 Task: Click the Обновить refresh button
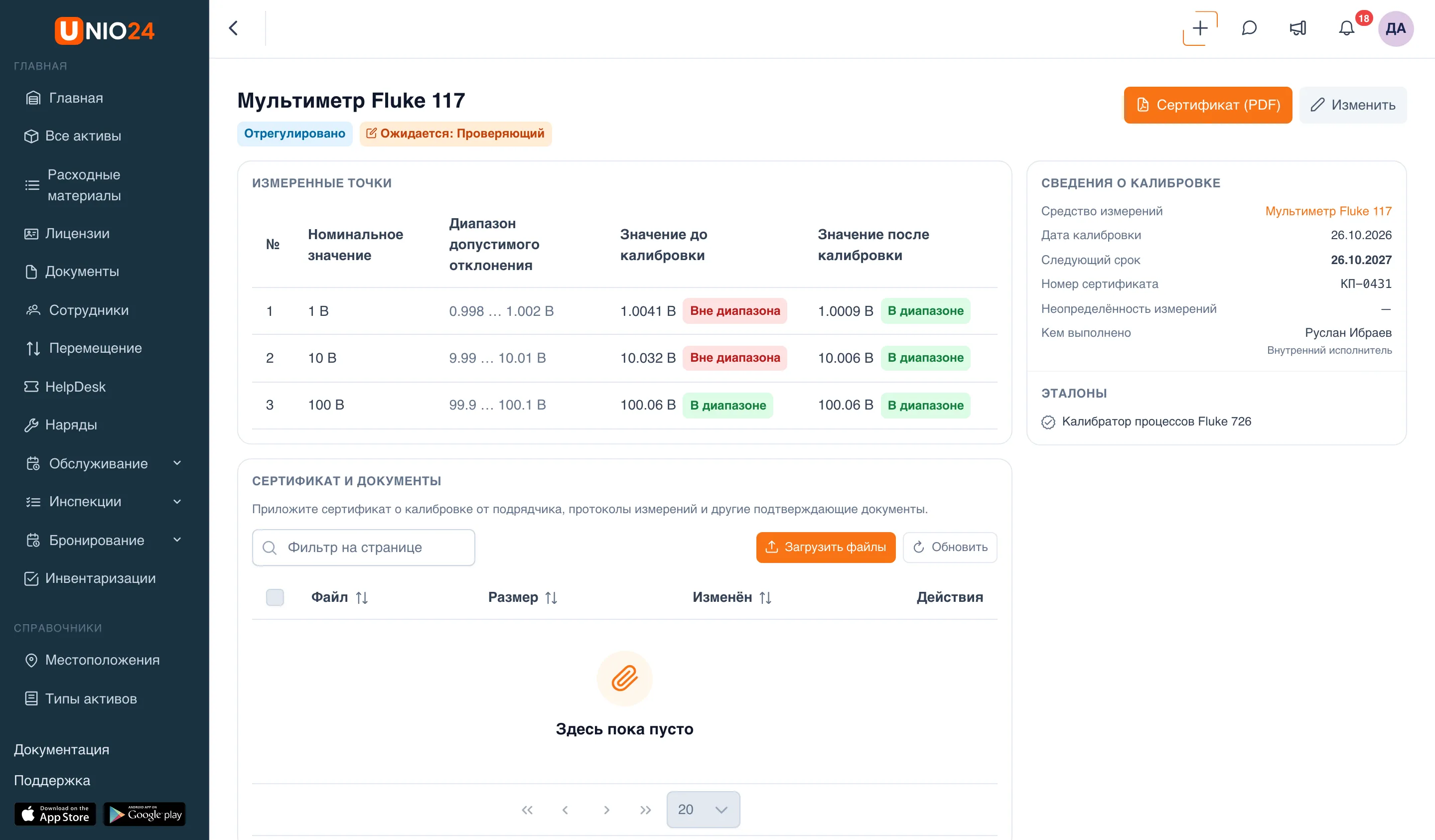pyautogui.click(x=950, y=547)
